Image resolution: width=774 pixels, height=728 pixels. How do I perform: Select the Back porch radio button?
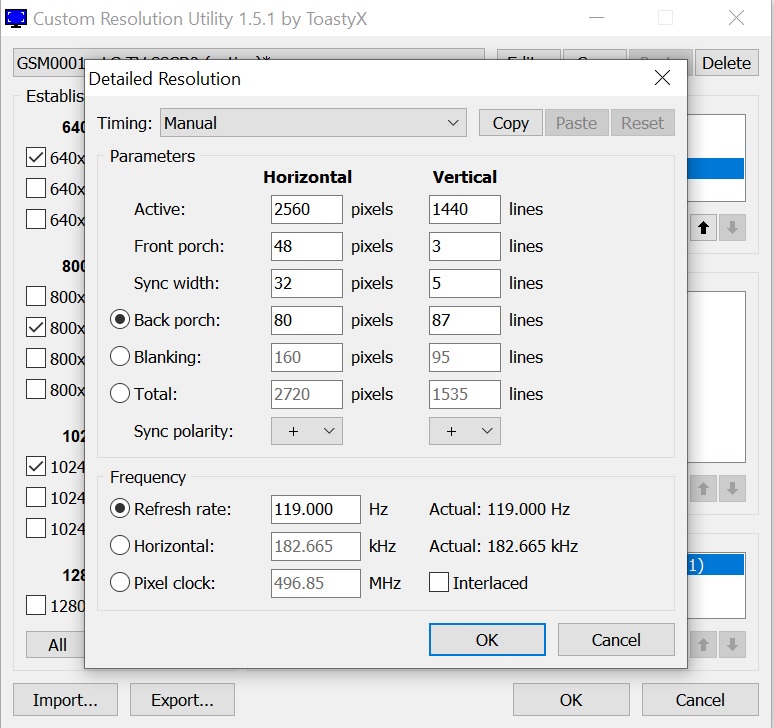[x=120, y=320]
